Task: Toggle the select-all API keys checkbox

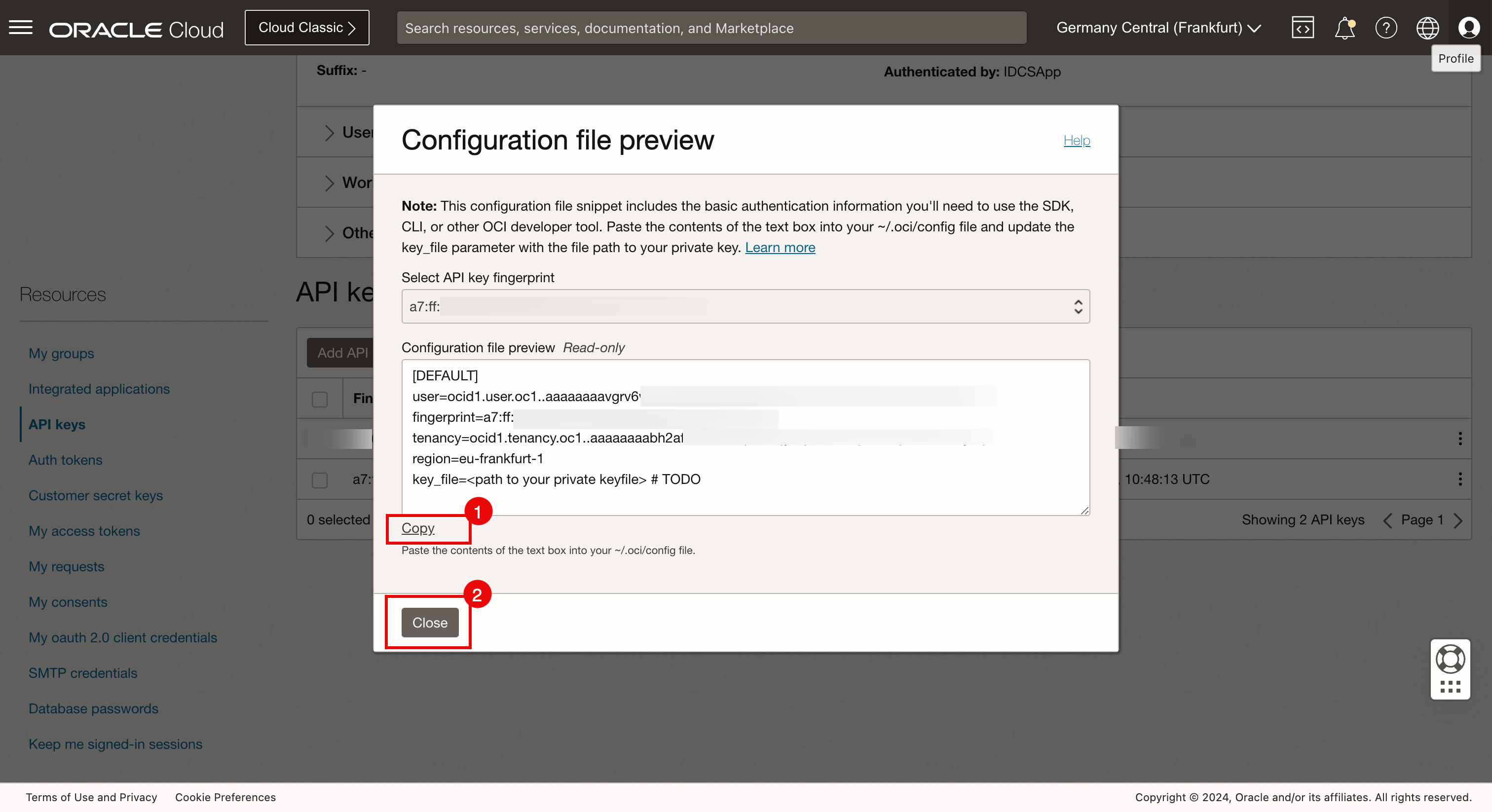Action: point(320,399)
